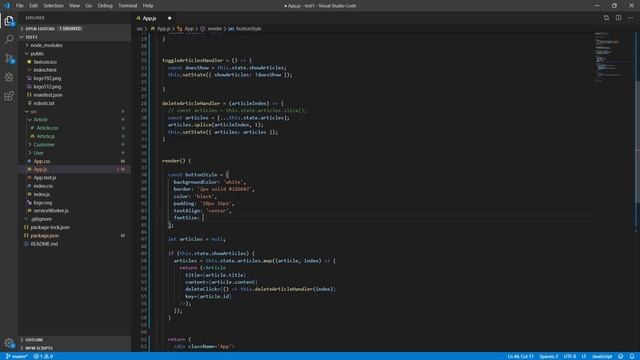The width and height of the screenshot is (640, 360).
Task: Open Article.js in the explorer
Action: tap(74, 136)
